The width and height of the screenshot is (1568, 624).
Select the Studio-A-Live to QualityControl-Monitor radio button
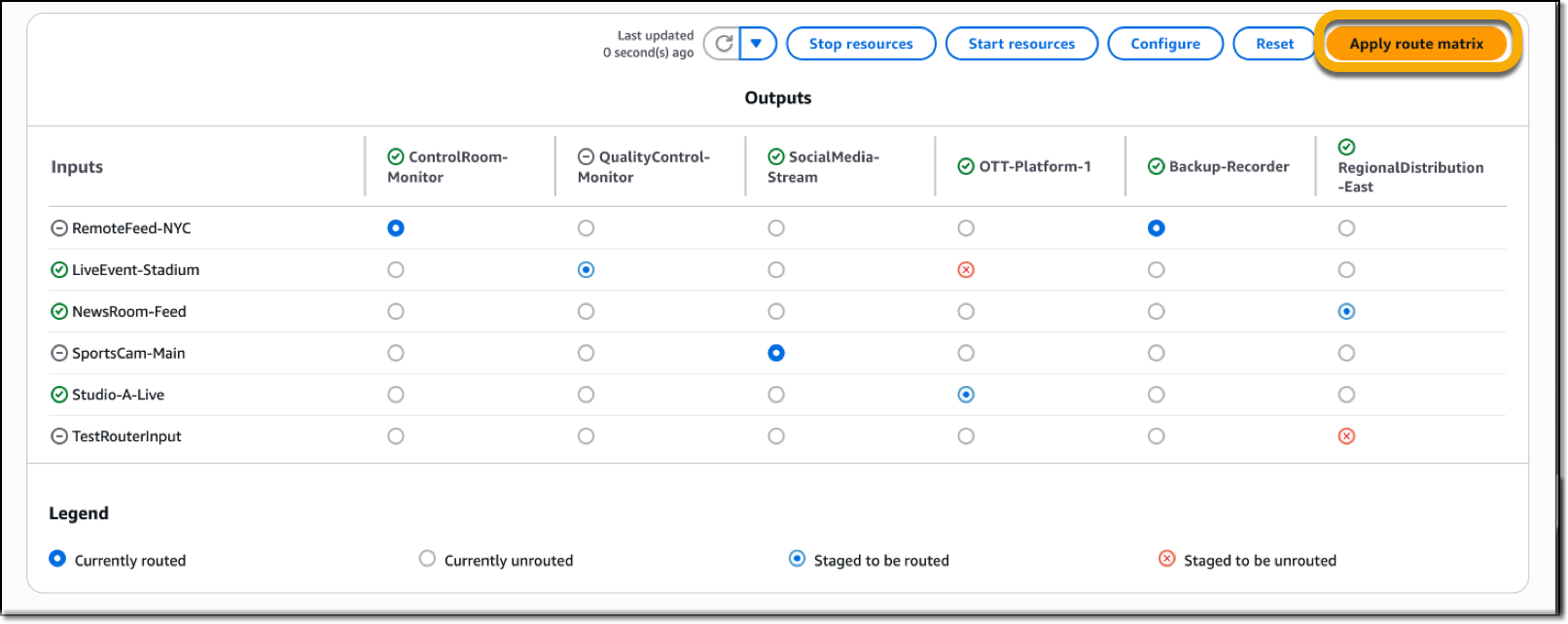(586, 395)
